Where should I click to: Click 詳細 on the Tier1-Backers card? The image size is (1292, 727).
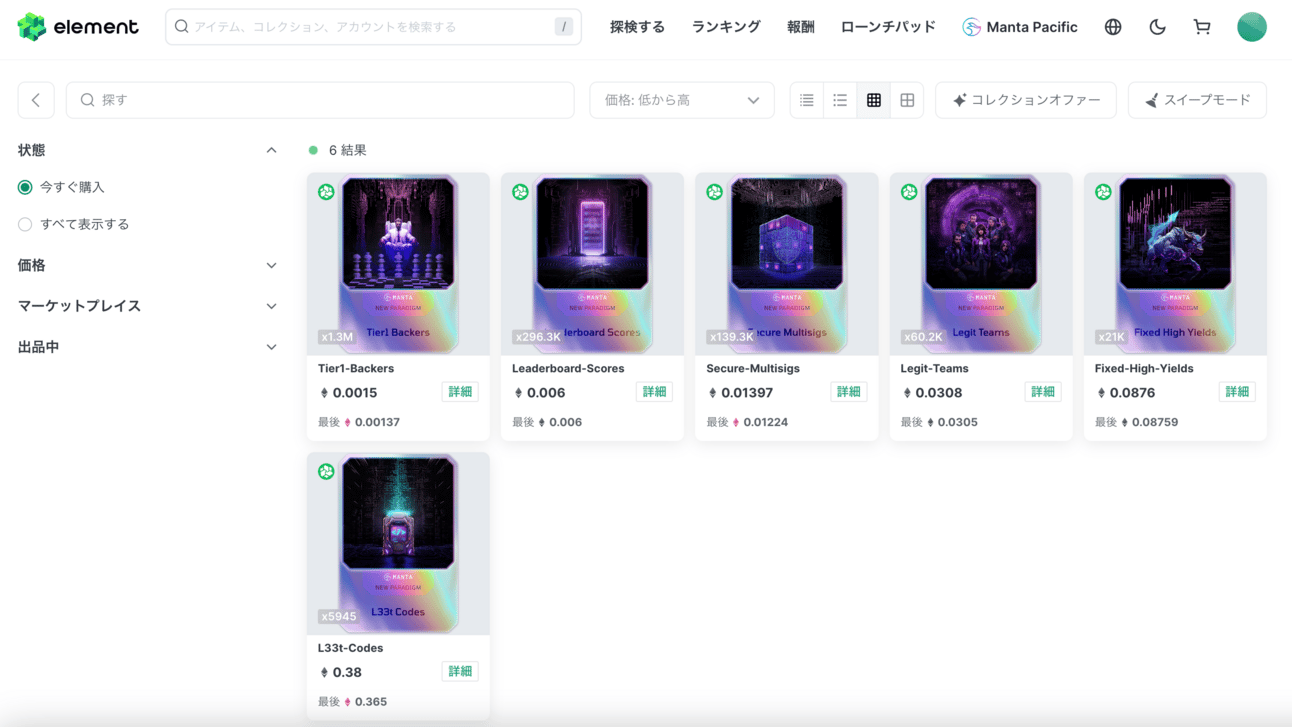(x=460, y=392)
